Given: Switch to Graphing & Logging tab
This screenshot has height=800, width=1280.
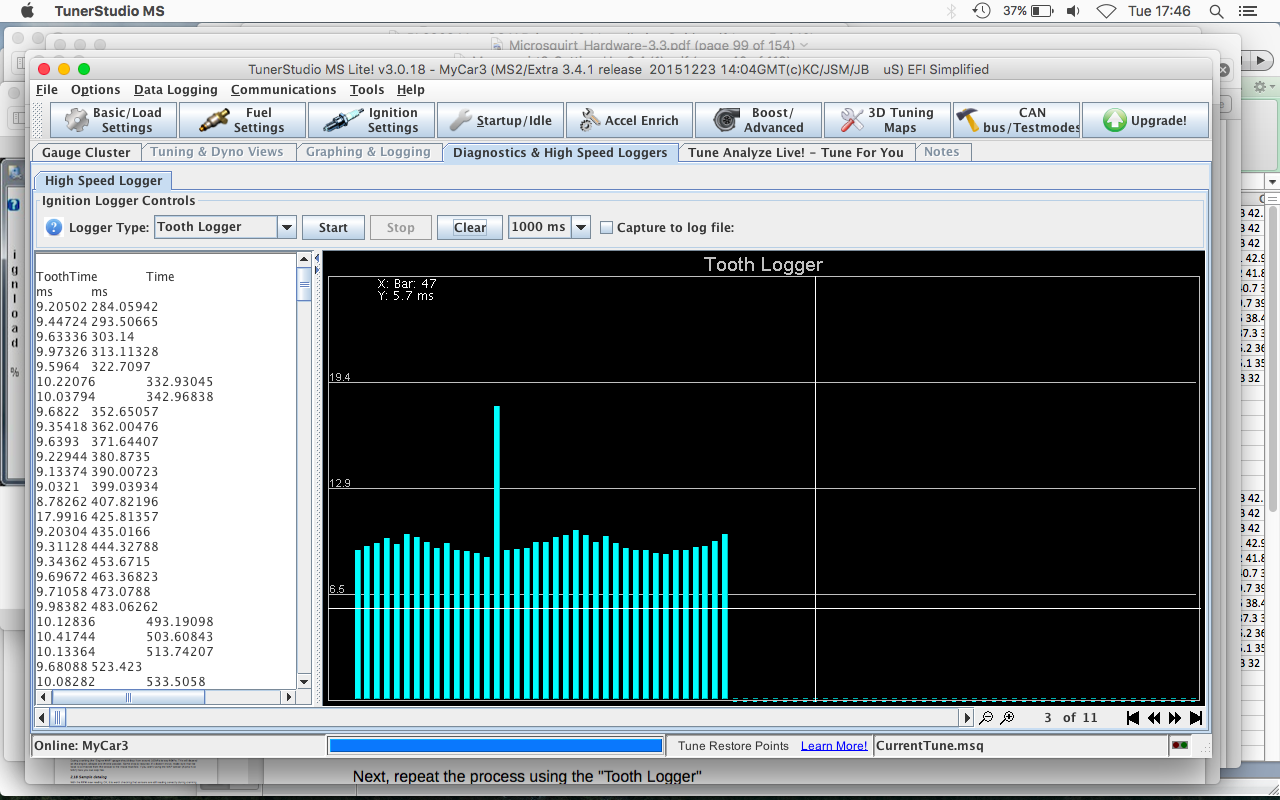Looking at the screenshot, I should (x=368, y=152).
